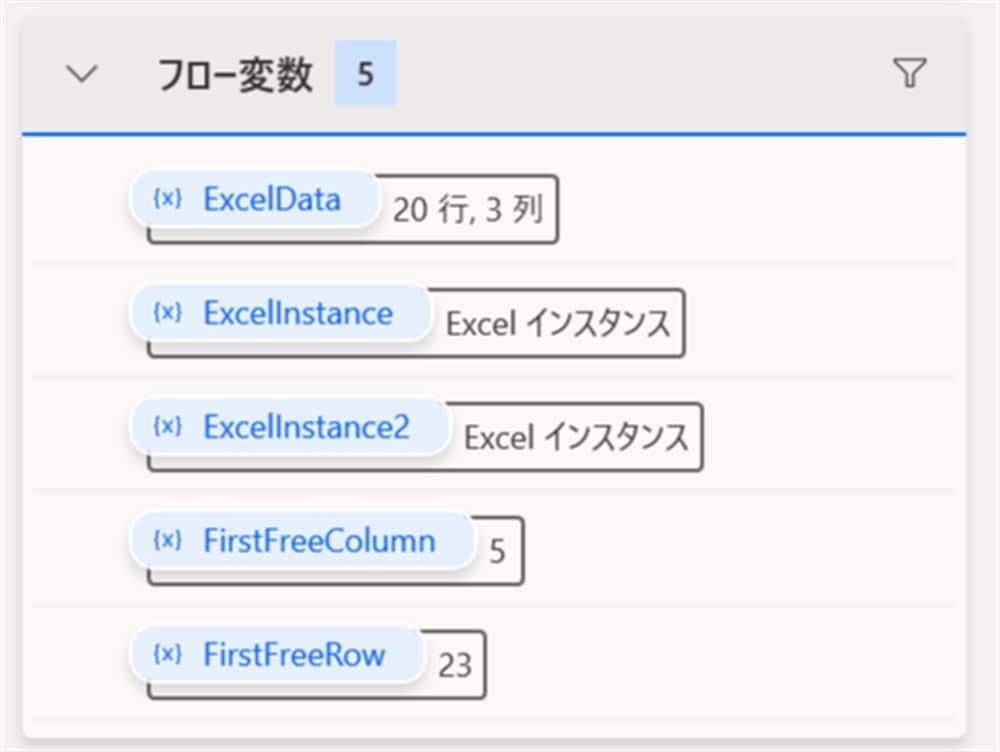Open the Excel インスタンス value of ExcelInstance2
Screen dimensions: 1000x752
[x=576, y=437]
